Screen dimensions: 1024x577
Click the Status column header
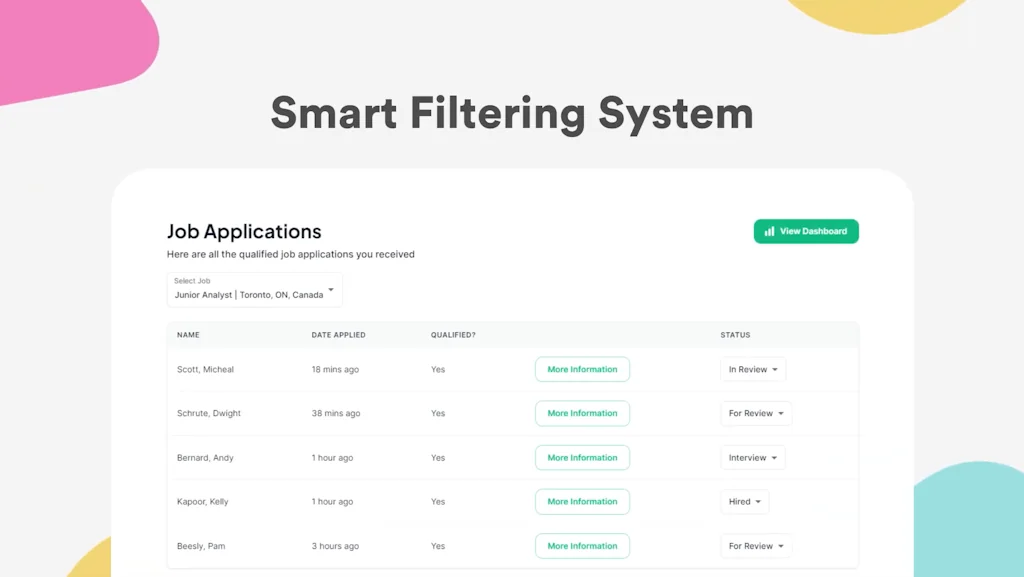(735, 335)
